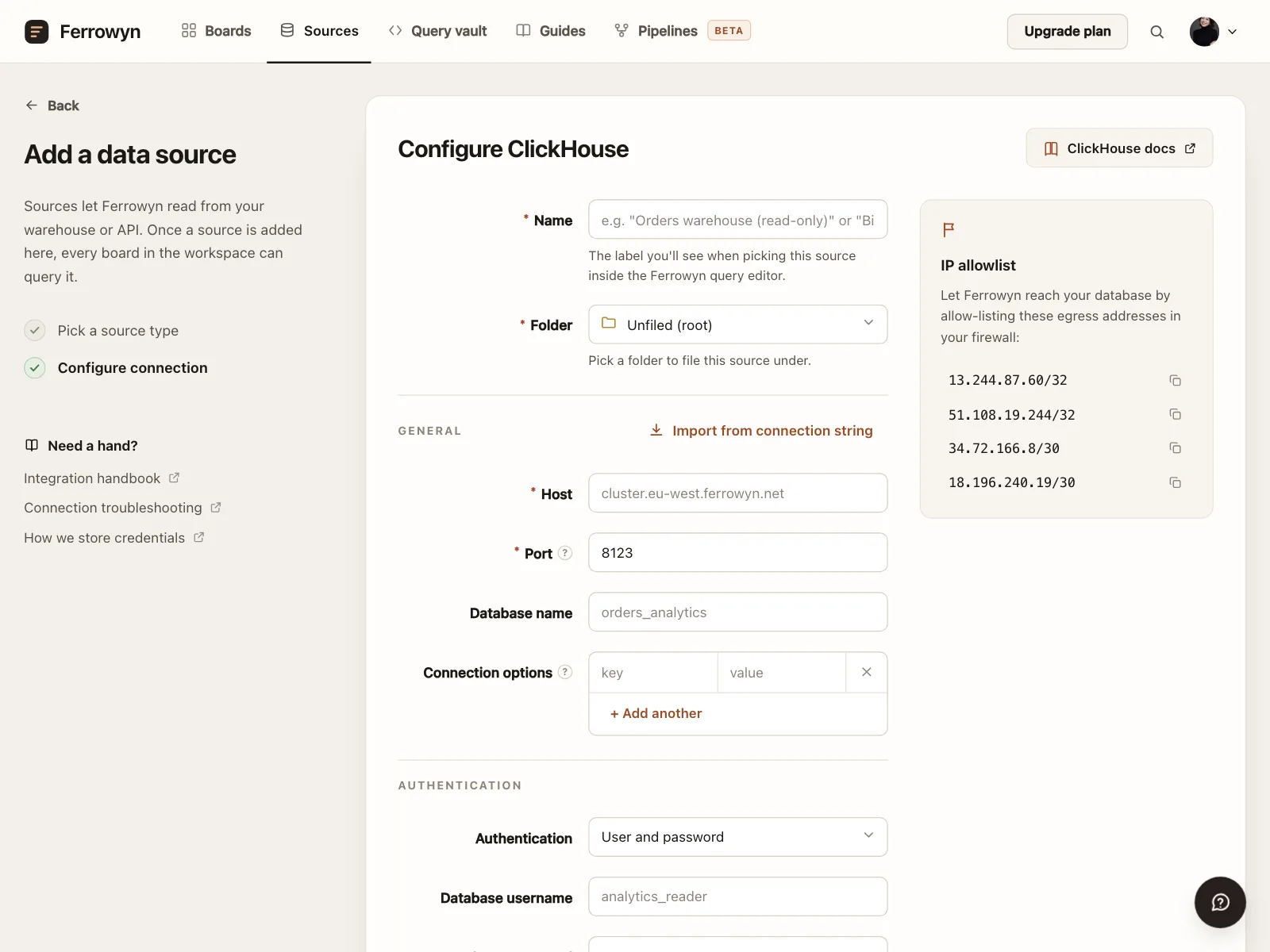1270x952 pixels.
Task: Switch to the Sources tab
Action: pos(319,31)
